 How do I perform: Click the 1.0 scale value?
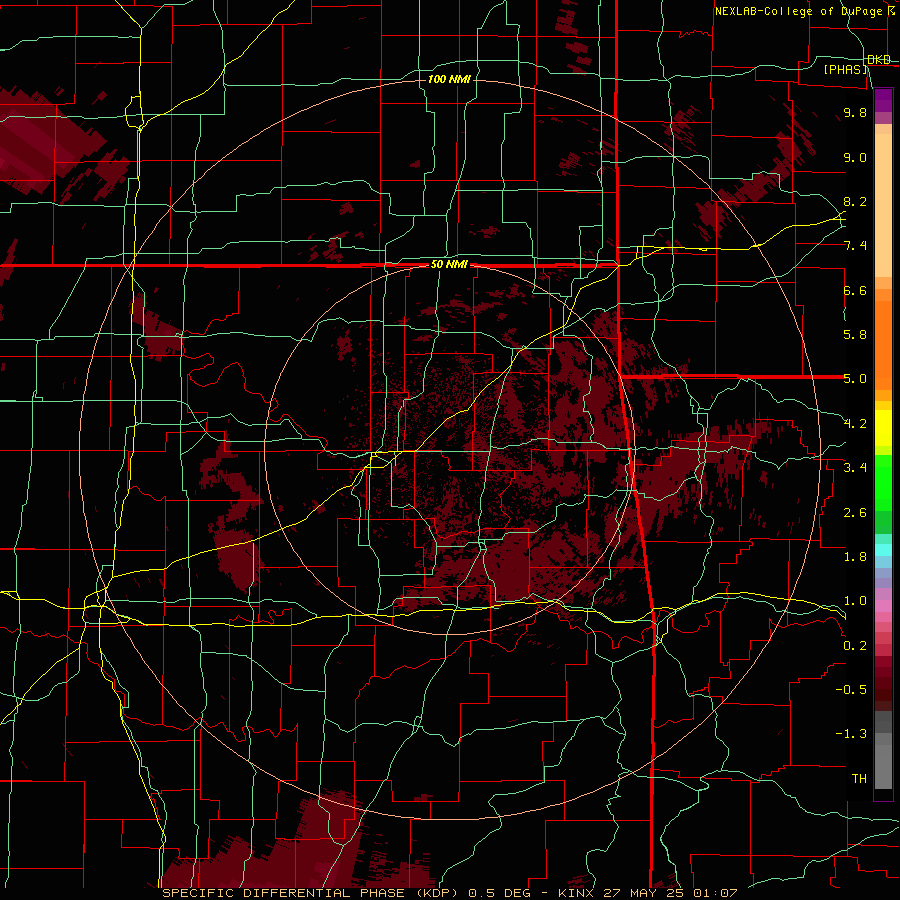pyautogui.click(x=855, y=602)
